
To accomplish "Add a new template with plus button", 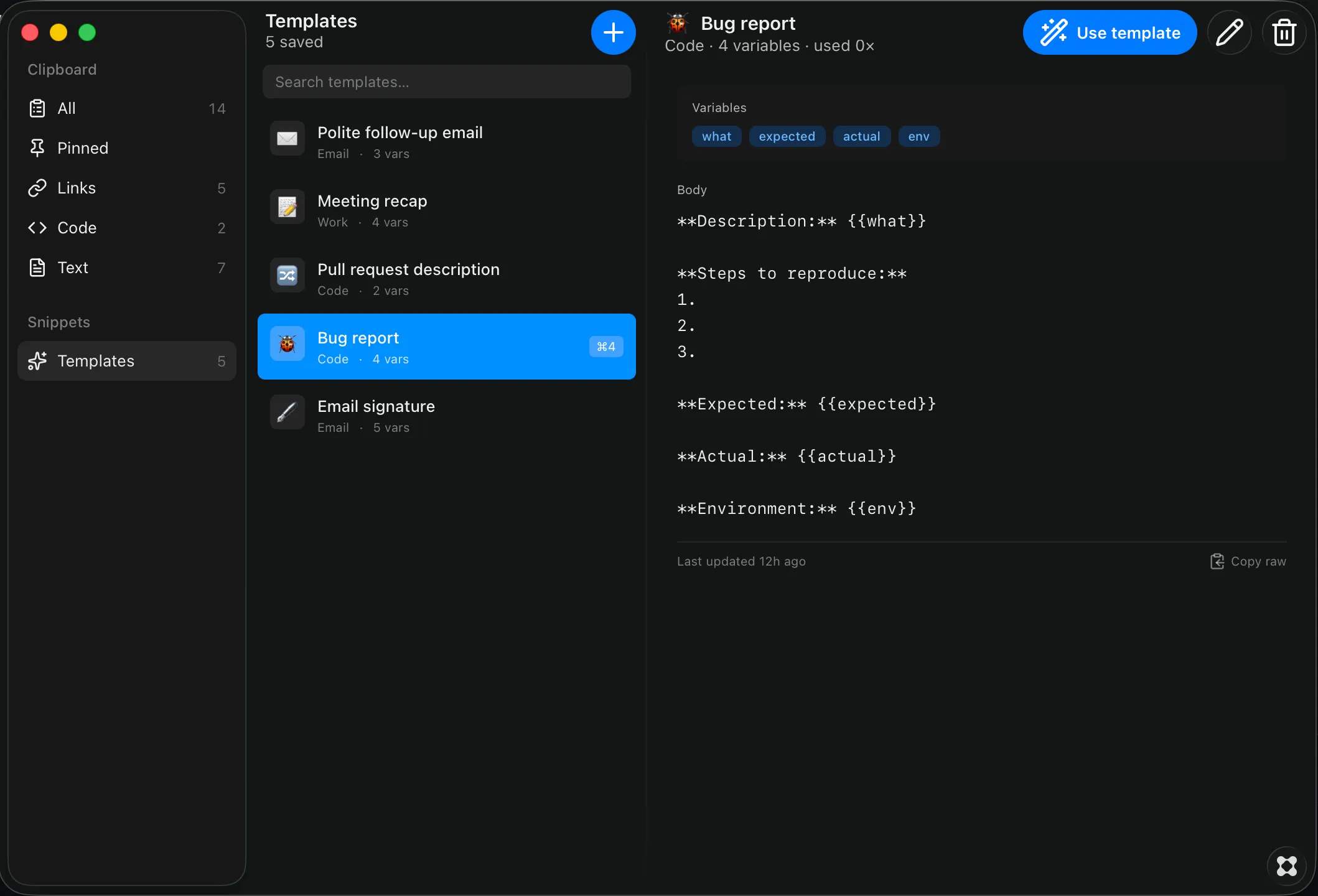I will tap(613, 32).
